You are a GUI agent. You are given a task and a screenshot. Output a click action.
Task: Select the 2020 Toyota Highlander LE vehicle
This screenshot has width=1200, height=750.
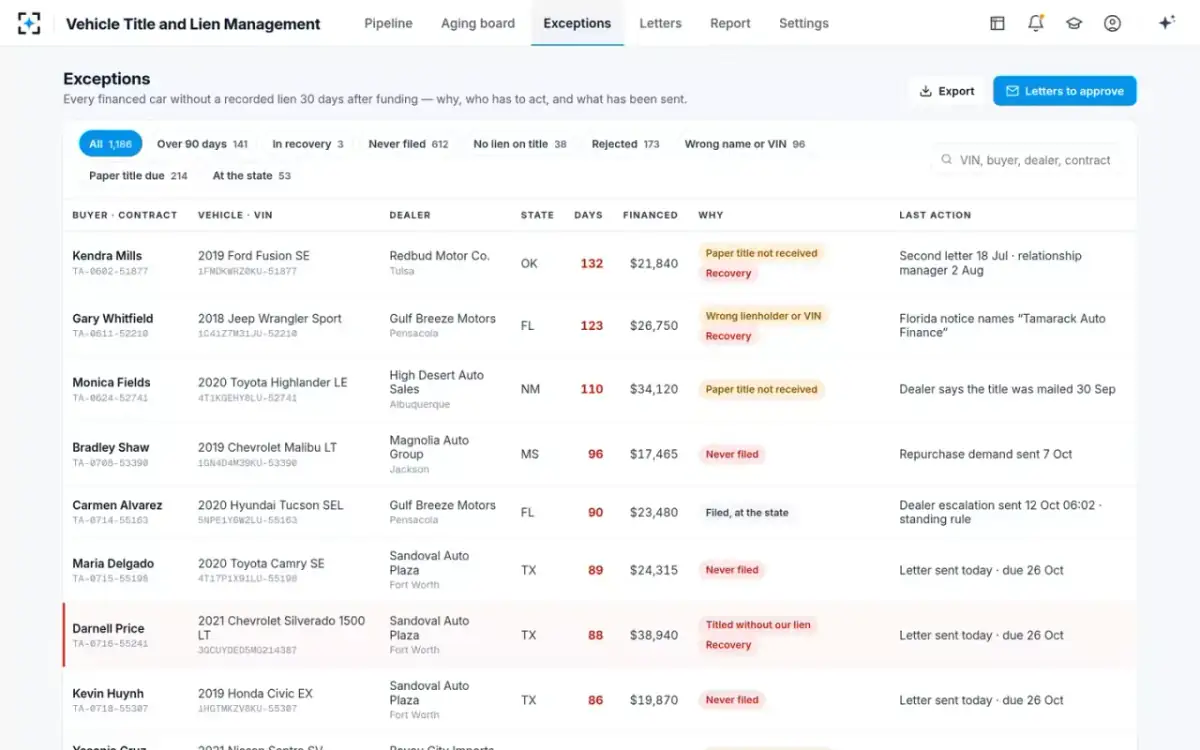click(273, 382)
